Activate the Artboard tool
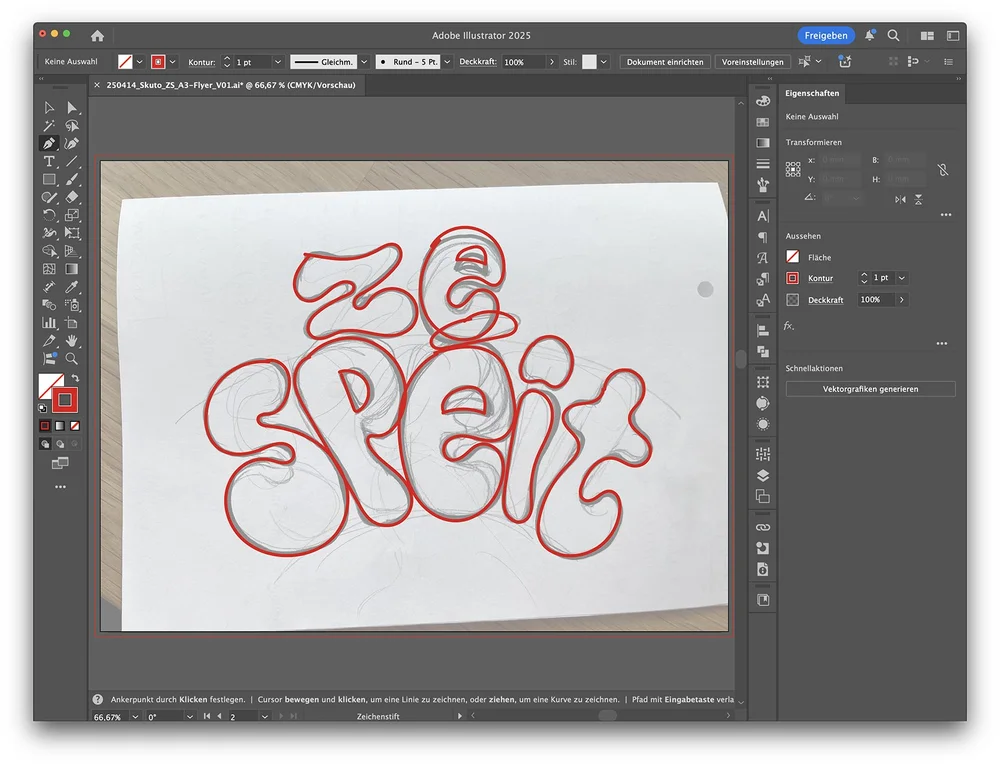Screen dimensions: 1000x765 [x=71, y=323]
